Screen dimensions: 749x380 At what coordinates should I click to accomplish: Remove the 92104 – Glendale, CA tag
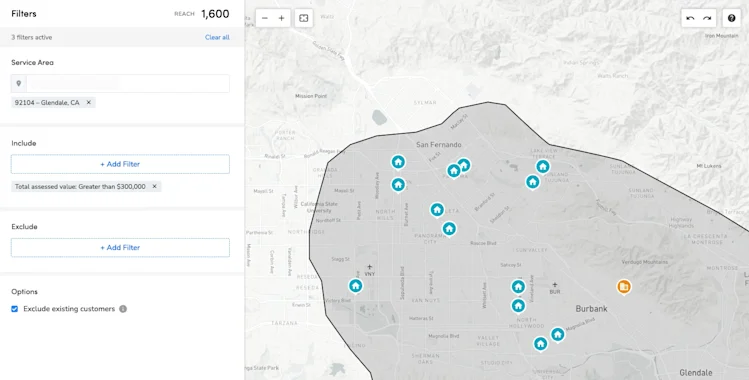pos(88,102)
